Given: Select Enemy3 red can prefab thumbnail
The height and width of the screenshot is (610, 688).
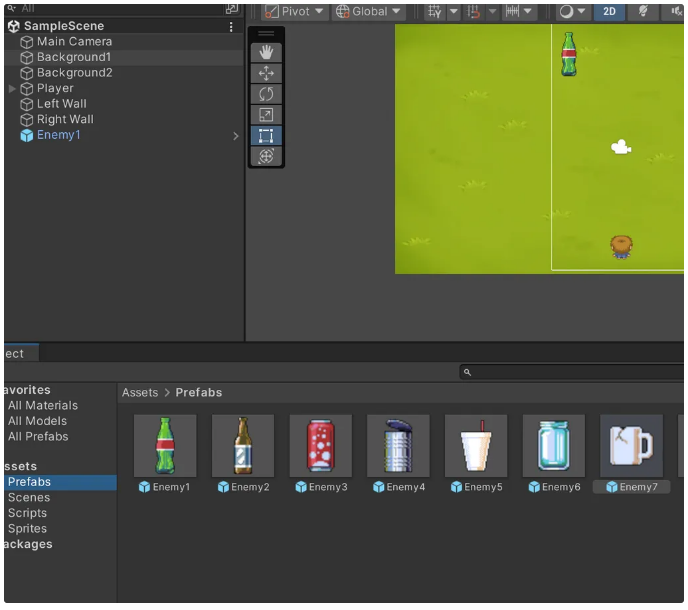Looking at the screenshot, I should pos(320,446).
